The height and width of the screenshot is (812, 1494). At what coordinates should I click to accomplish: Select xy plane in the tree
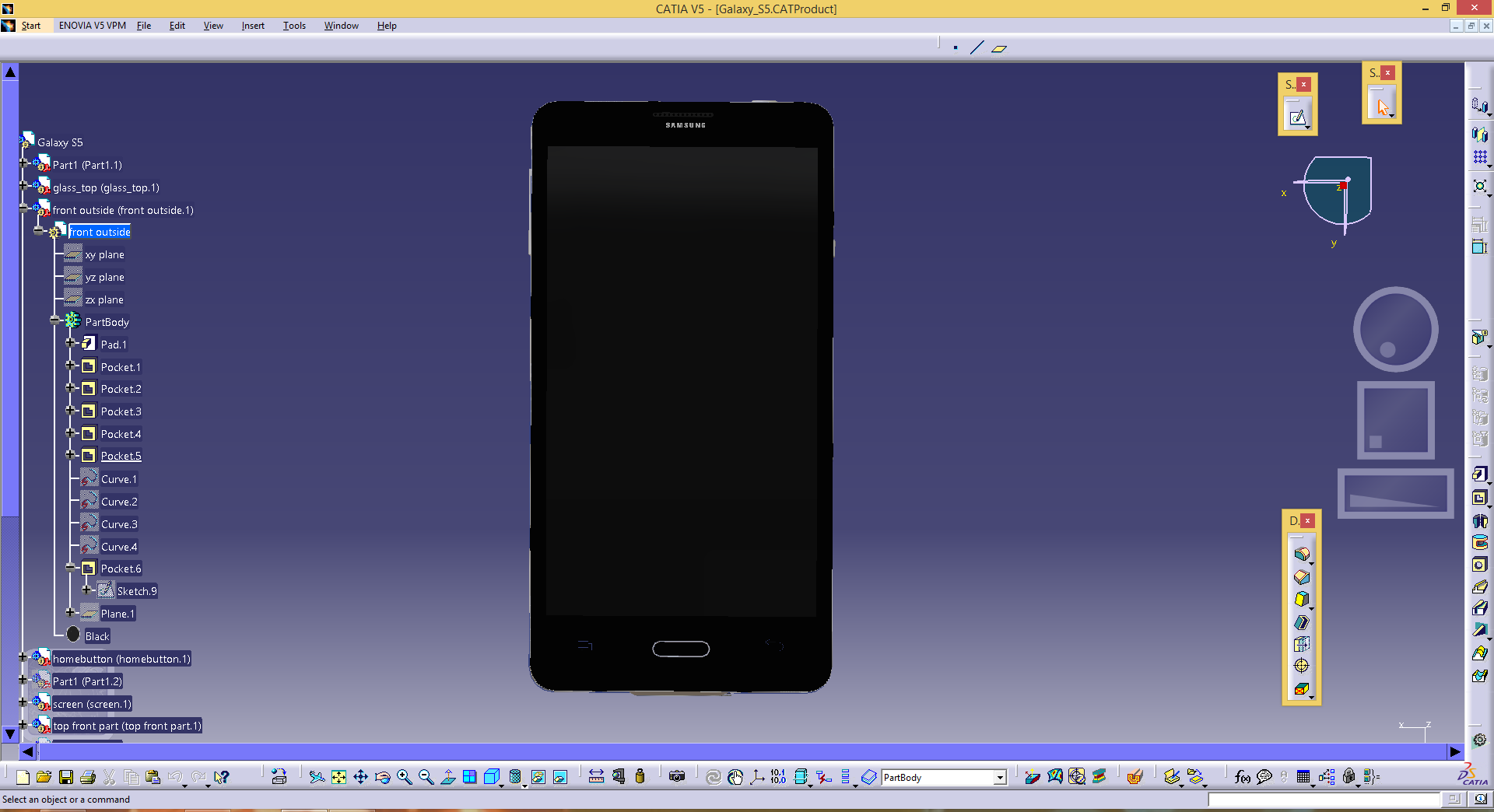[104, 255]
